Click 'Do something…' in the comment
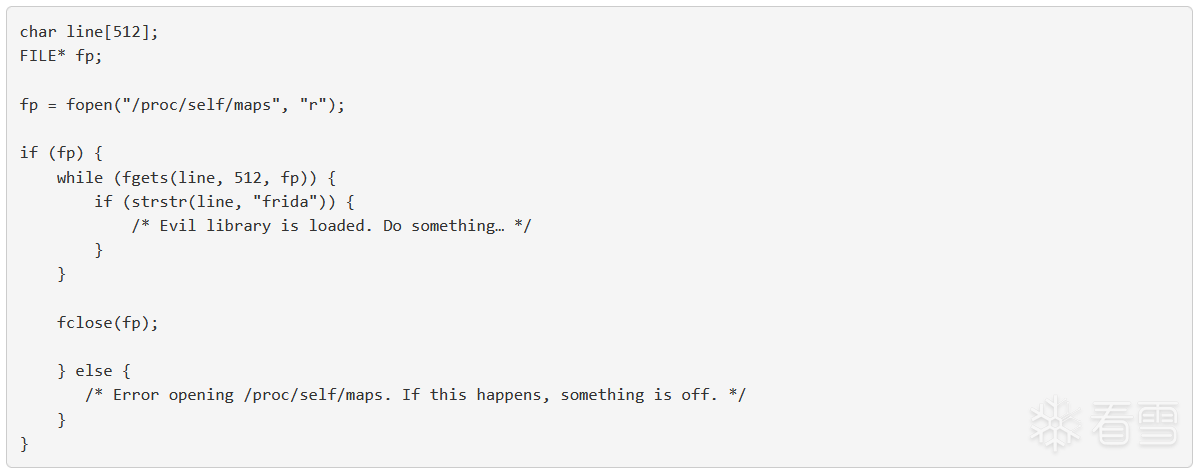This screenshot has width=1200, height=476. [x=444, y=226]
